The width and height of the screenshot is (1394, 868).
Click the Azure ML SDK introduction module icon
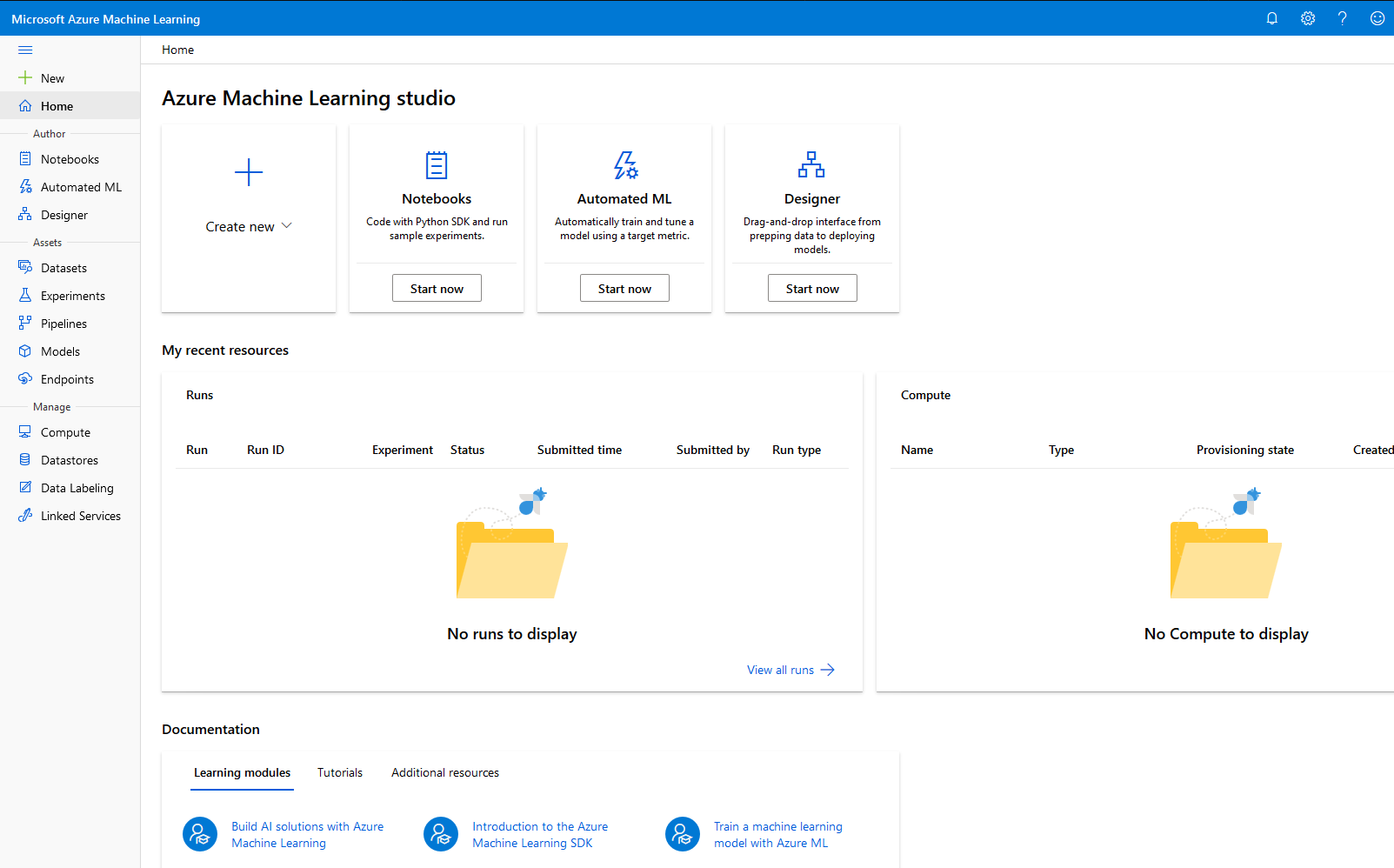click(x=441, y=835)
